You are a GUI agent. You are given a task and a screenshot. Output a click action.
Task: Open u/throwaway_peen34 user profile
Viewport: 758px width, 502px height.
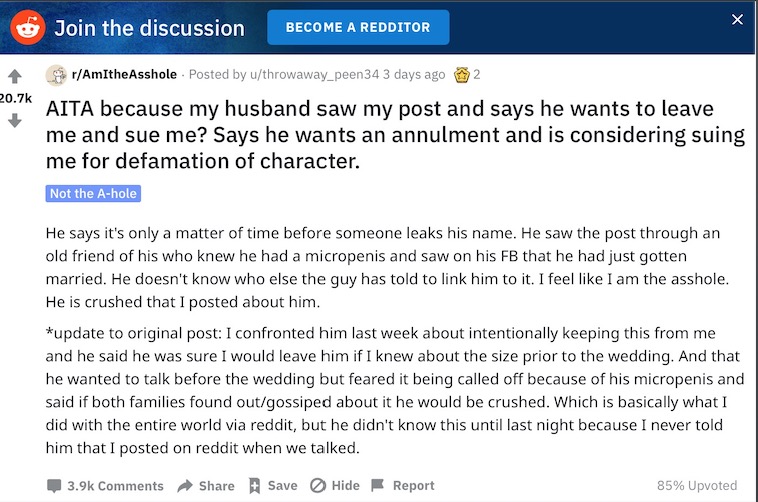pyautogui.click(x=314, y=74)
